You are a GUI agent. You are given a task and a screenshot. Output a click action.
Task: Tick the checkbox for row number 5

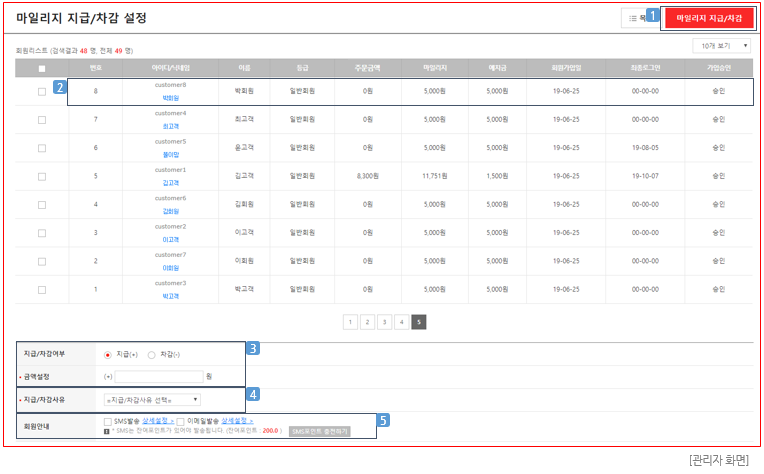pyautogui.click(x=41, y=176)
